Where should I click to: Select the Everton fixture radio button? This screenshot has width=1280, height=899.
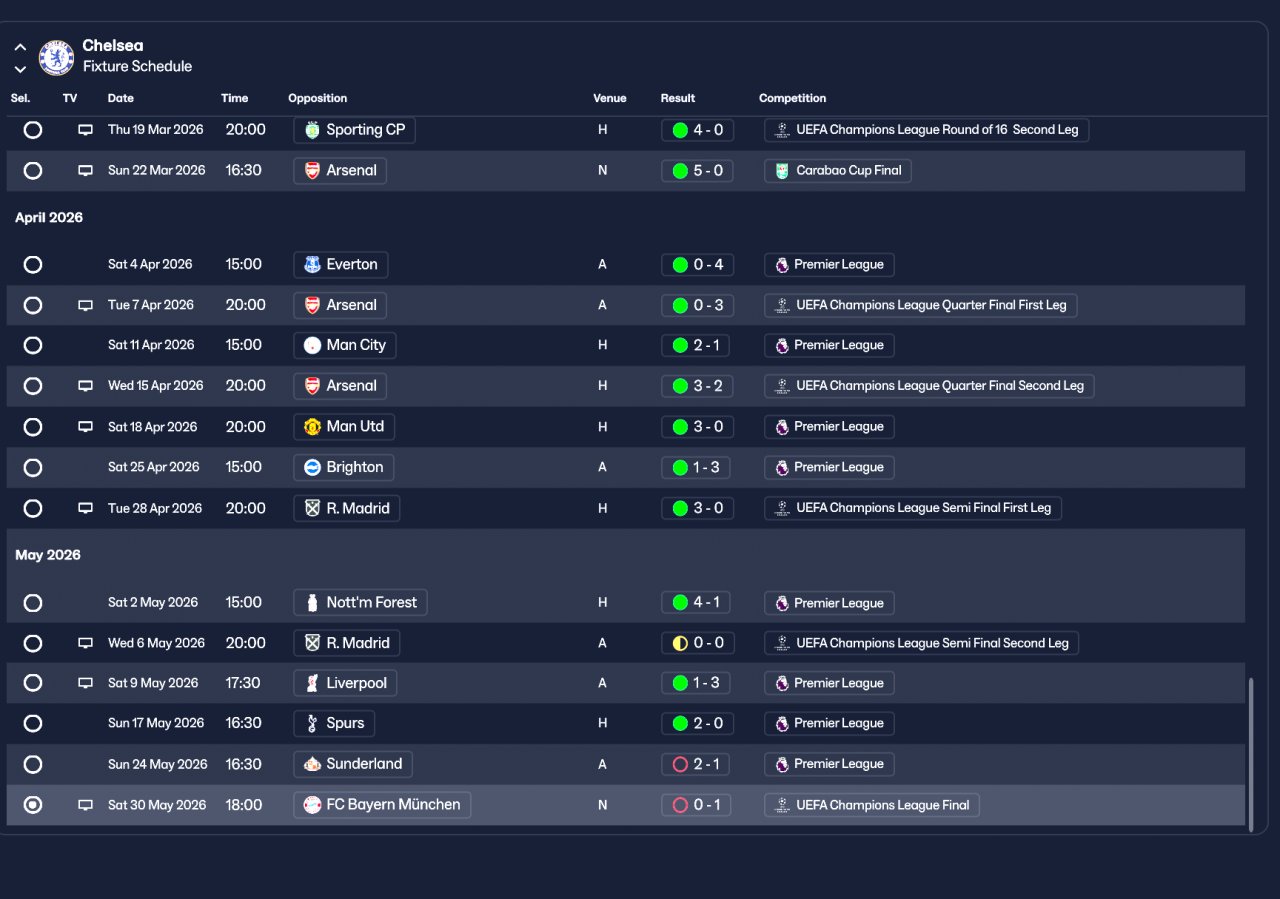[x=33, y=265]
